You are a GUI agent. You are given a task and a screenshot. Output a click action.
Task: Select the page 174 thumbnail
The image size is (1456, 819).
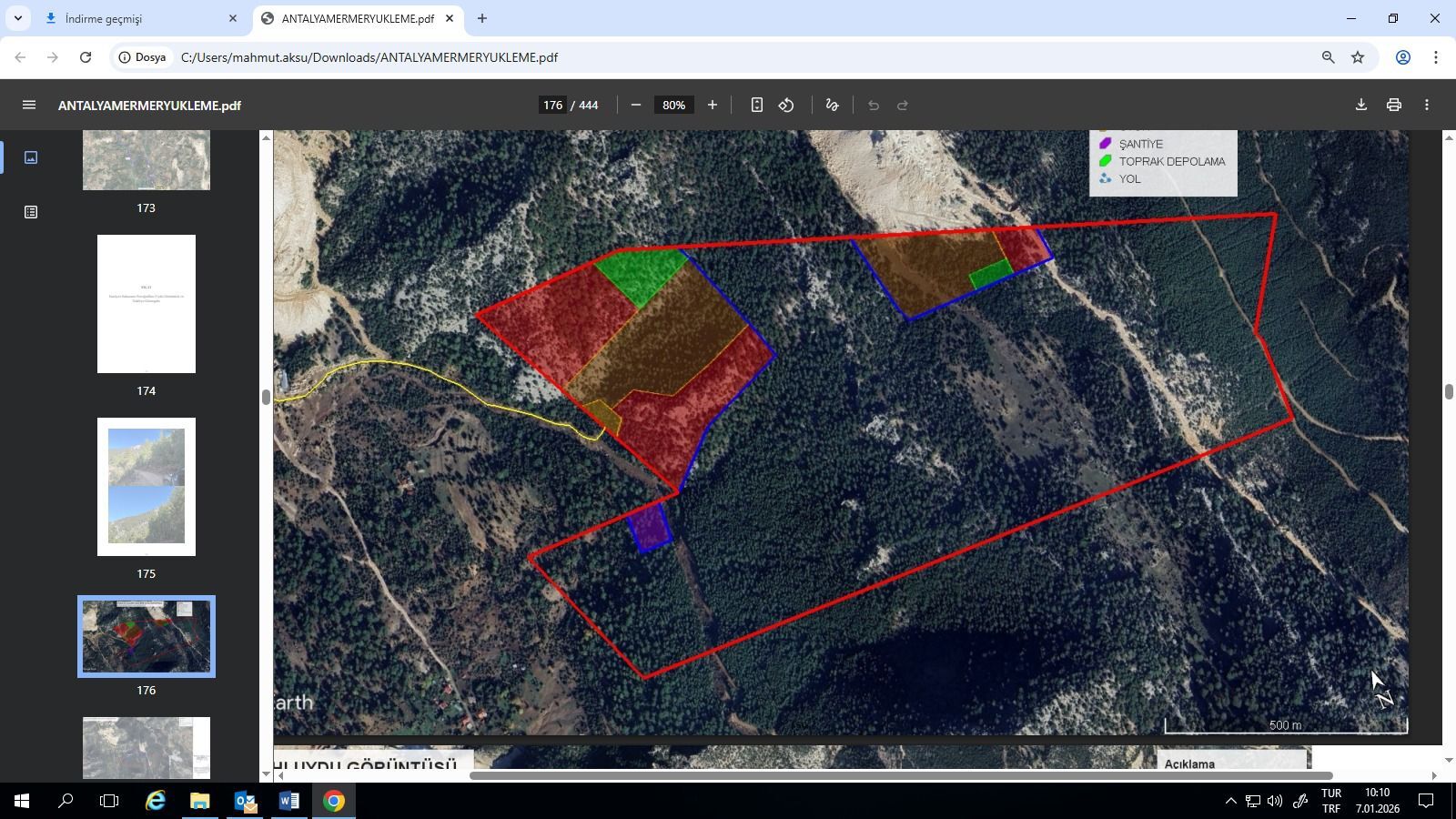[147, 304]
